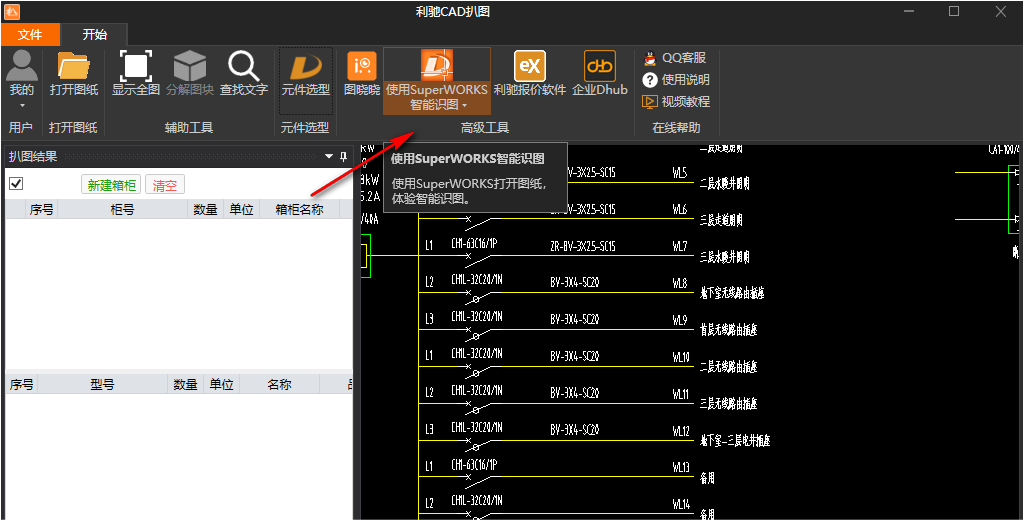Toggle the select-all checkbox in 扒图结果
1024x520 pixels.
point(16,184)
